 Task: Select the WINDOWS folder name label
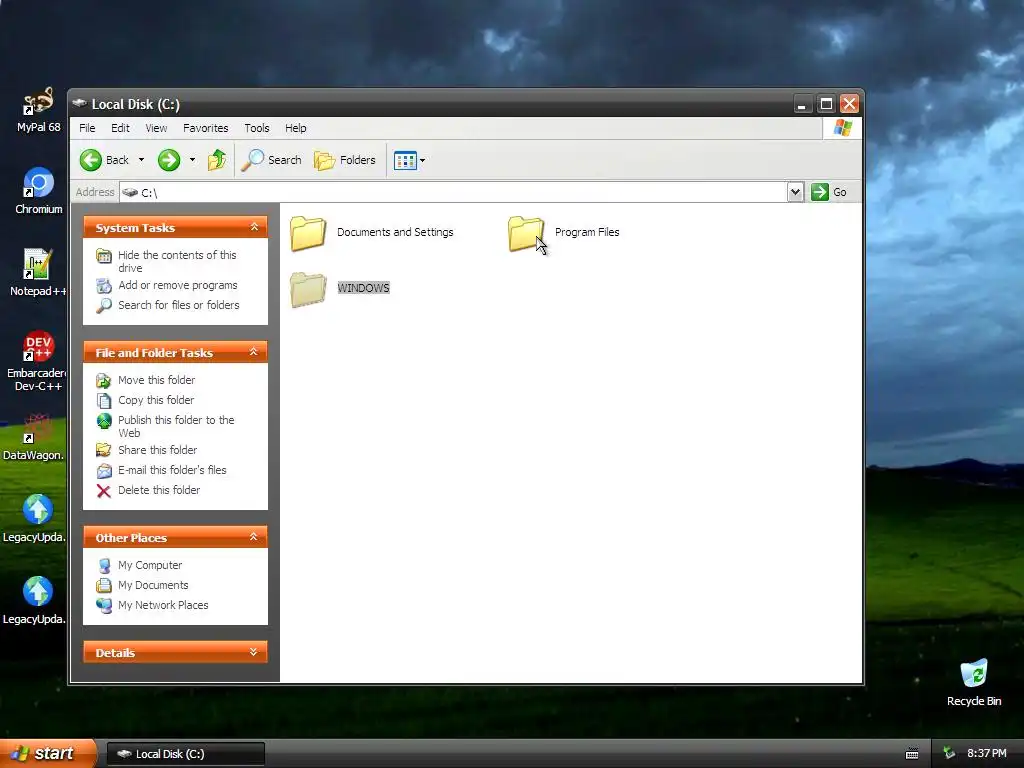coord(363,288)
